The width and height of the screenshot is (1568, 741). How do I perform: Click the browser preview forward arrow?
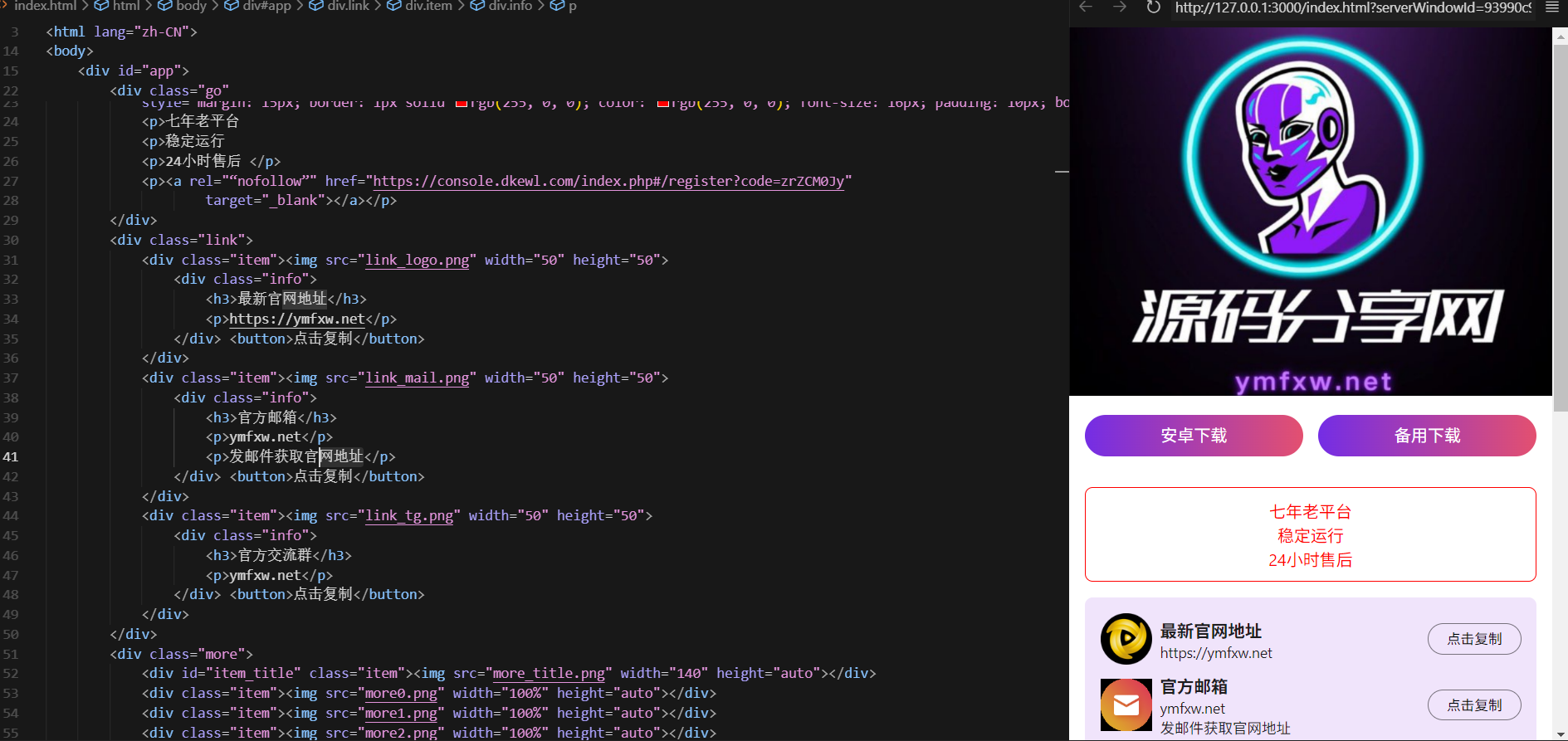point(1120,7)
